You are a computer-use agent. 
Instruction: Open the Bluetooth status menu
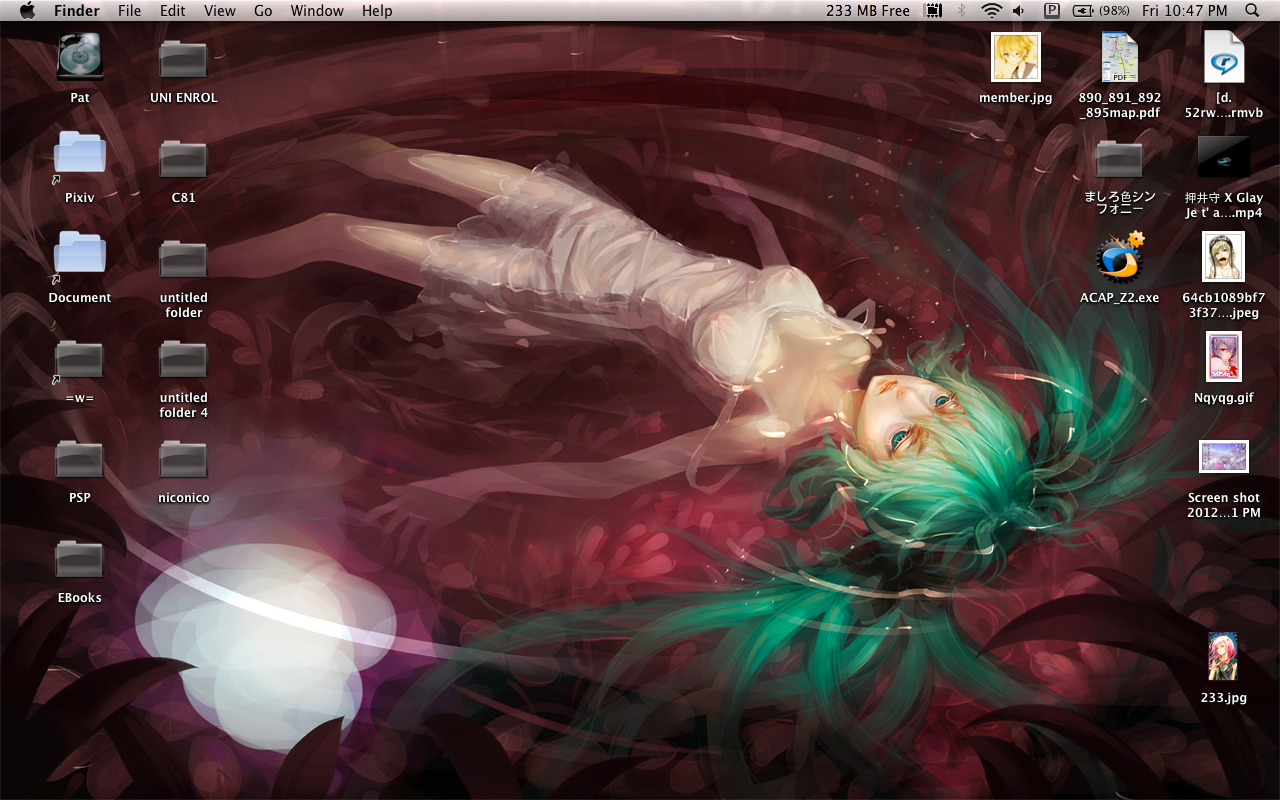962,11
